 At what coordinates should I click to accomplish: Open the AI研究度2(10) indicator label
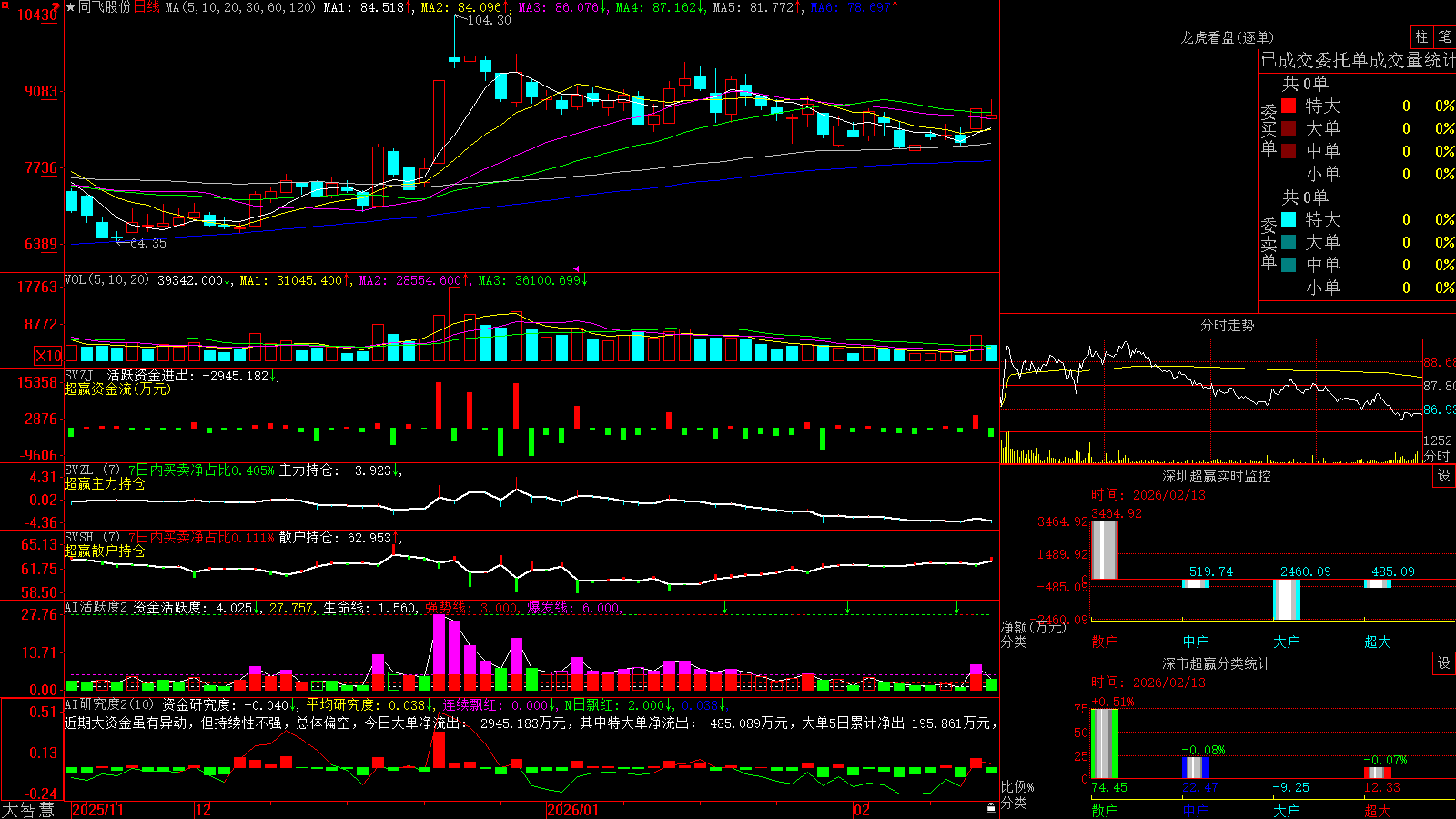point(109,705)
